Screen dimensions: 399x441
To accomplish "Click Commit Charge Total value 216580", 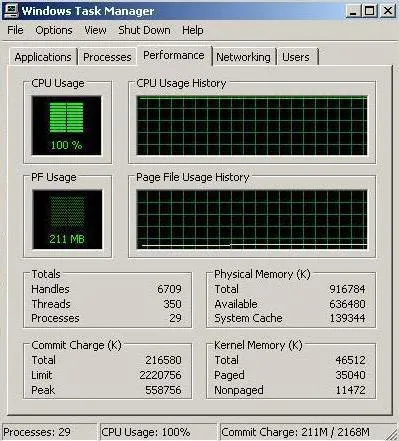I will [163, 360].
